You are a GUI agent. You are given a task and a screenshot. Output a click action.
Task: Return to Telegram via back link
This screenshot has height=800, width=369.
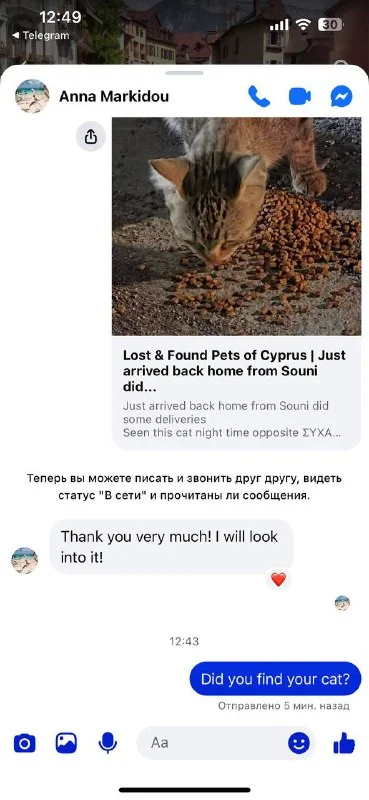click(x=40, y=35)
